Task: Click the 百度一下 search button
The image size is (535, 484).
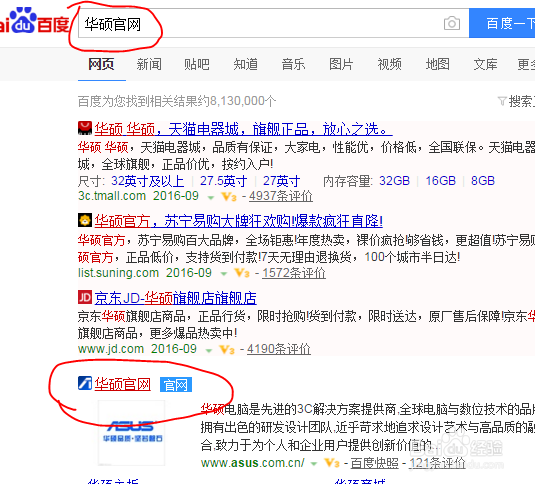Action: click(x=502, y=23)
